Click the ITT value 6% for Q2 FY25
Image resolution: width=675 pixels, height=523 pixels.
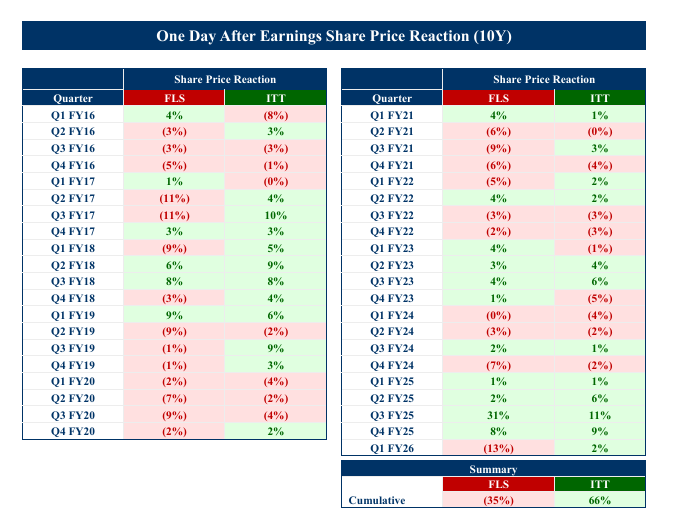[x=600, y=398]
